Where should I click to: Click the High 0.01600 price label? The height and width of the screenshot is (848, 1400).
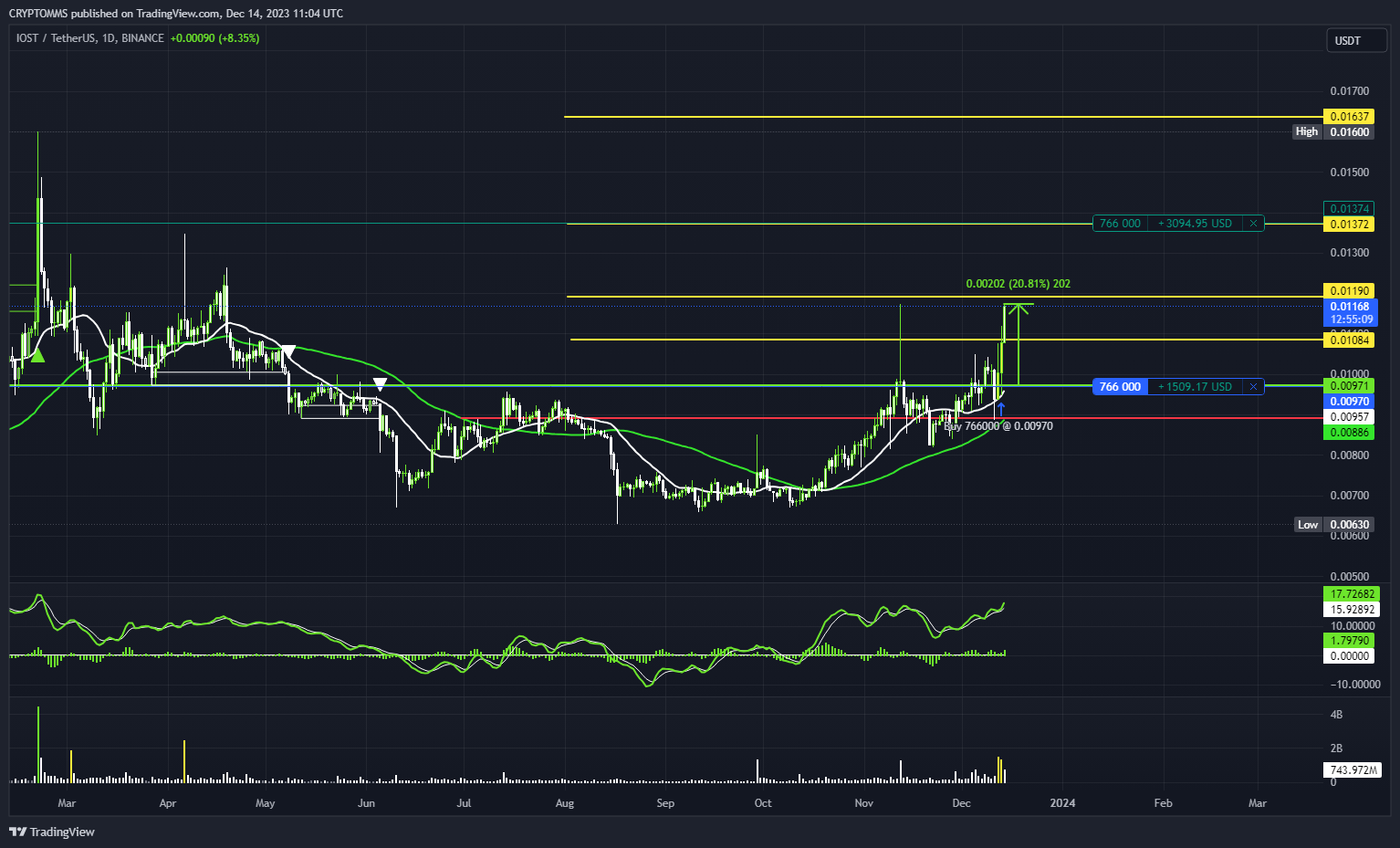[1333, 132]
